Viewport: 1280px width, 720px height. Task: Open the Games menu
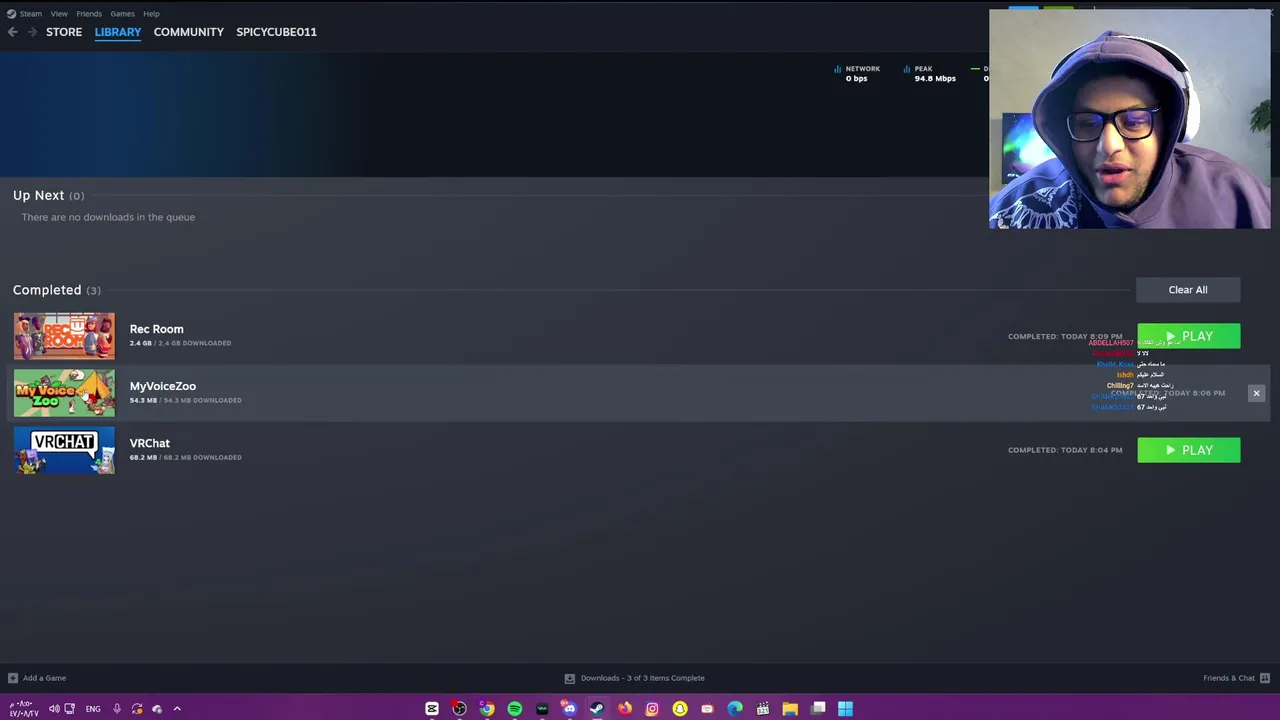click(122, 14)
